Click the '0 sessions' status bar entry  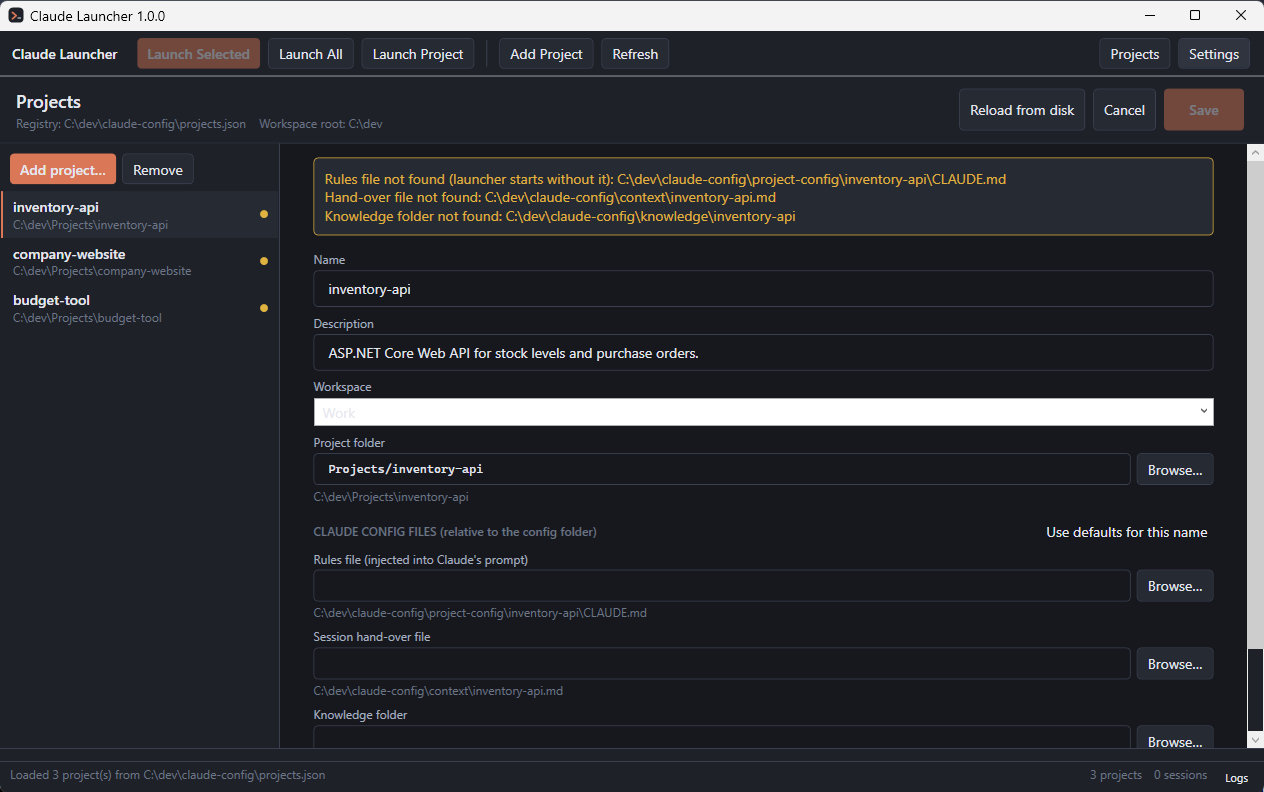pos(1180,775)
